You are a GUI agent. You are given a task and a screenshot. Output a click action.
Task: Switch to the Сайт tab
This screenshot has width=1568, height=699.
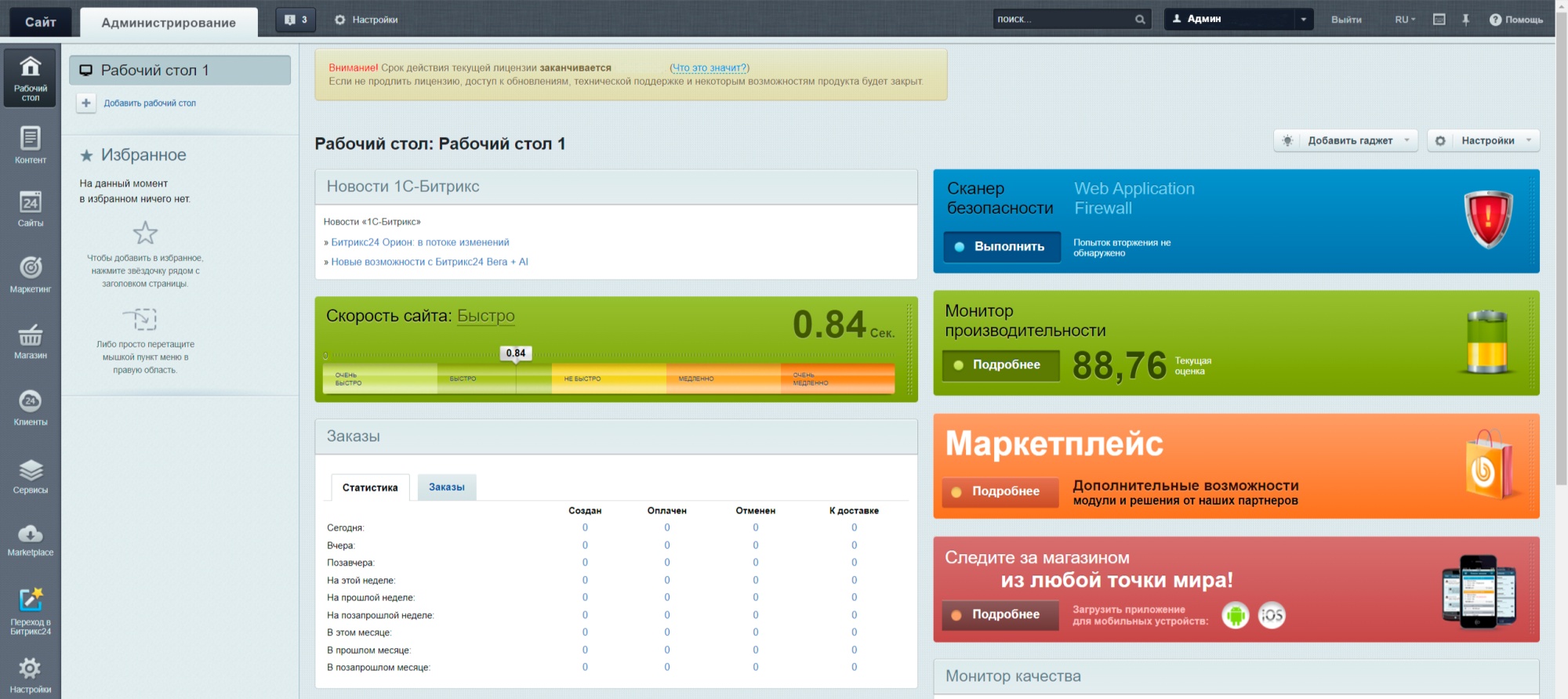(40, 22)
